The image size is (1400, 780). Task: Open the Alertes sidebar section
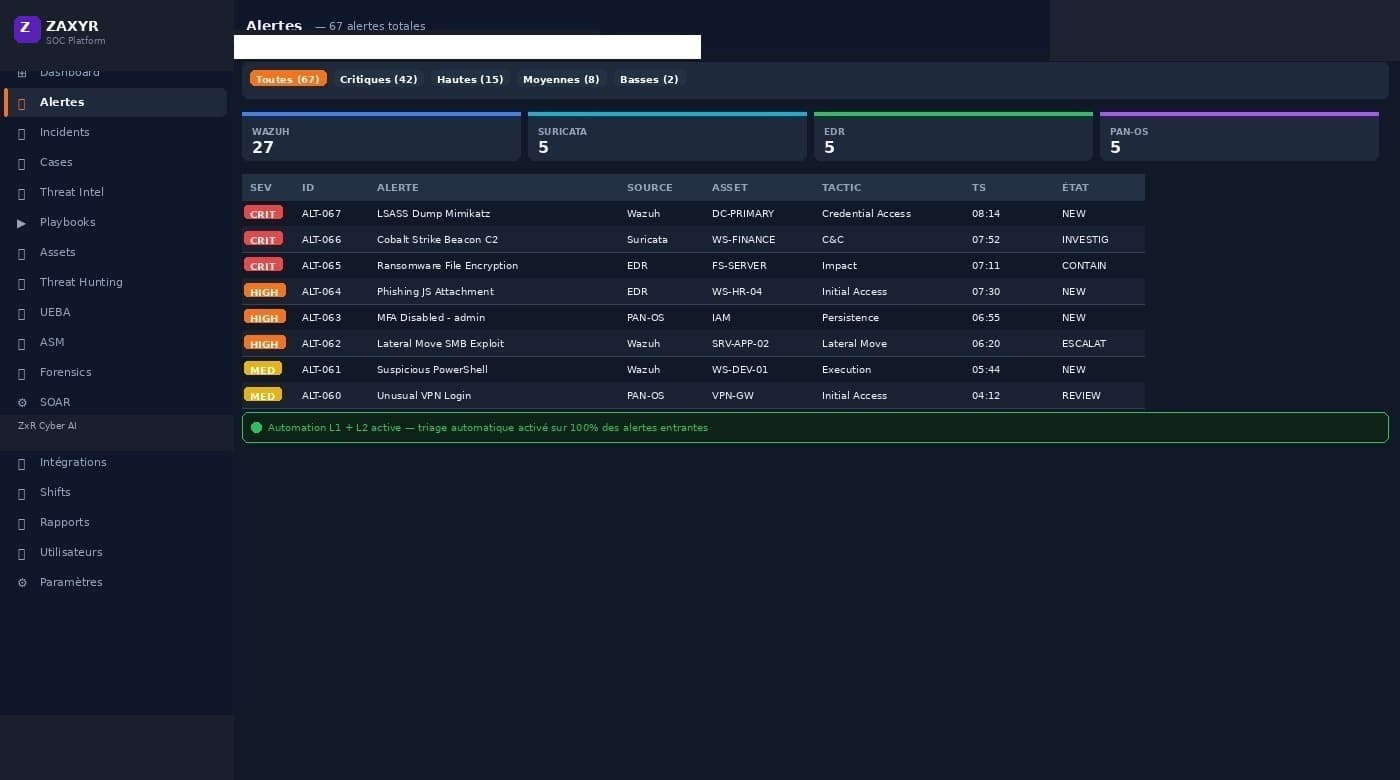pyautogui.click(x=116, y=102)
